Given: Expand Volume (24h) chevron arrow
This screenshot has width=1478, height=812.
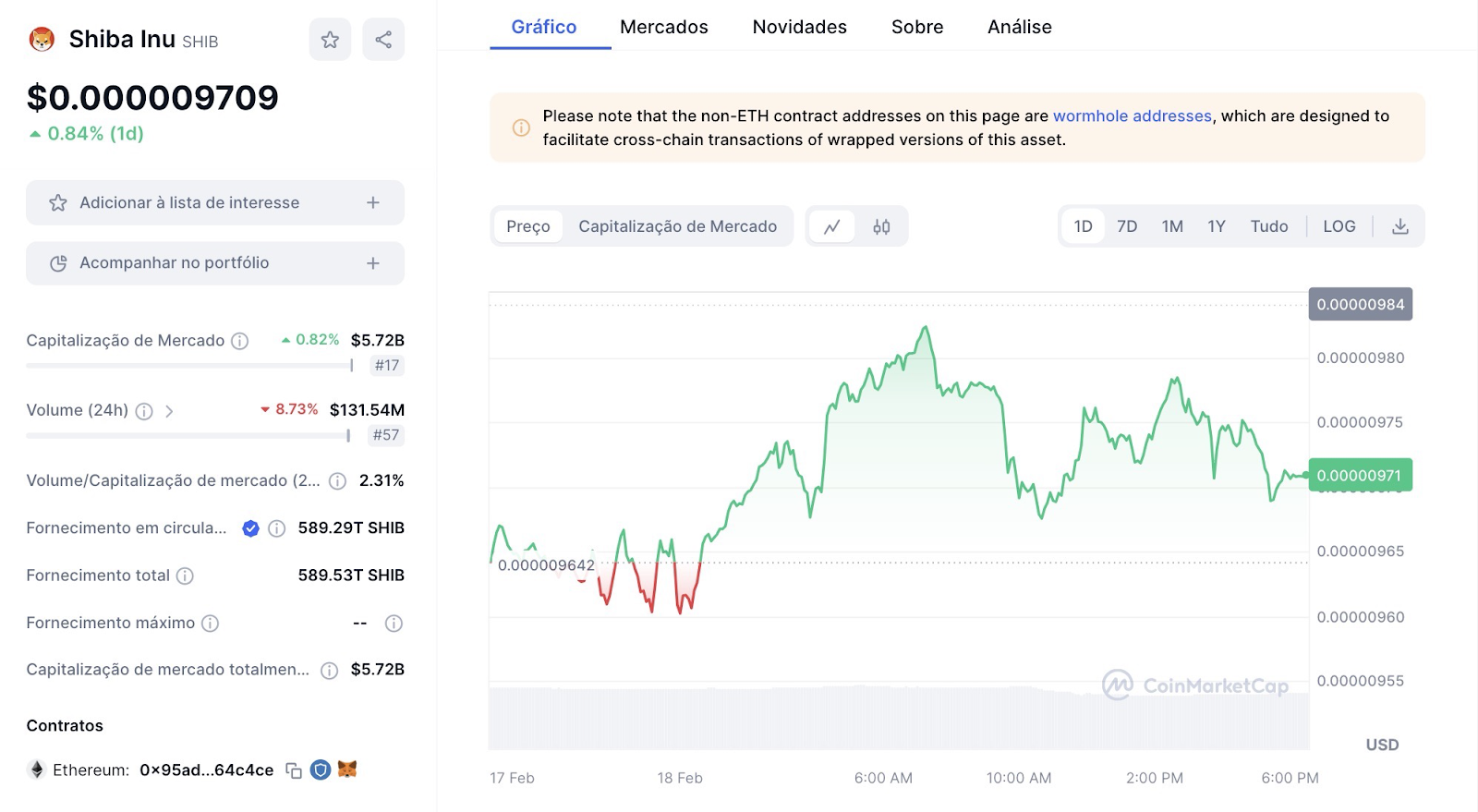Looking at the screenshot, I should click(169, 411).
